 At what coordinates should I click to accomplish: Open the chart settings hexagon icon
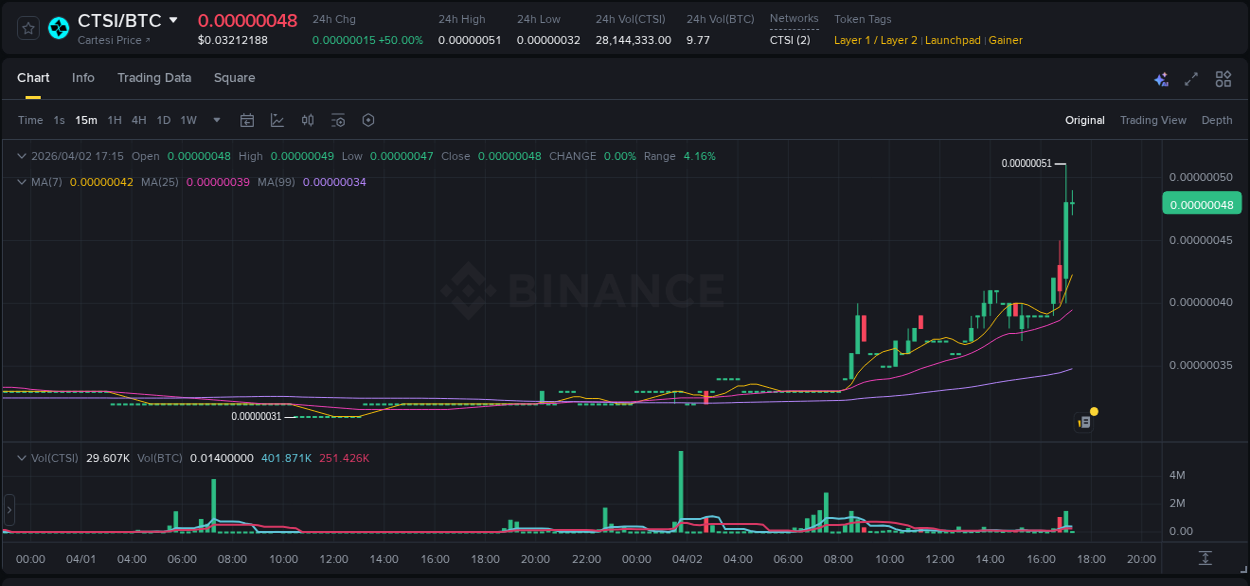(x=368, y=120)
